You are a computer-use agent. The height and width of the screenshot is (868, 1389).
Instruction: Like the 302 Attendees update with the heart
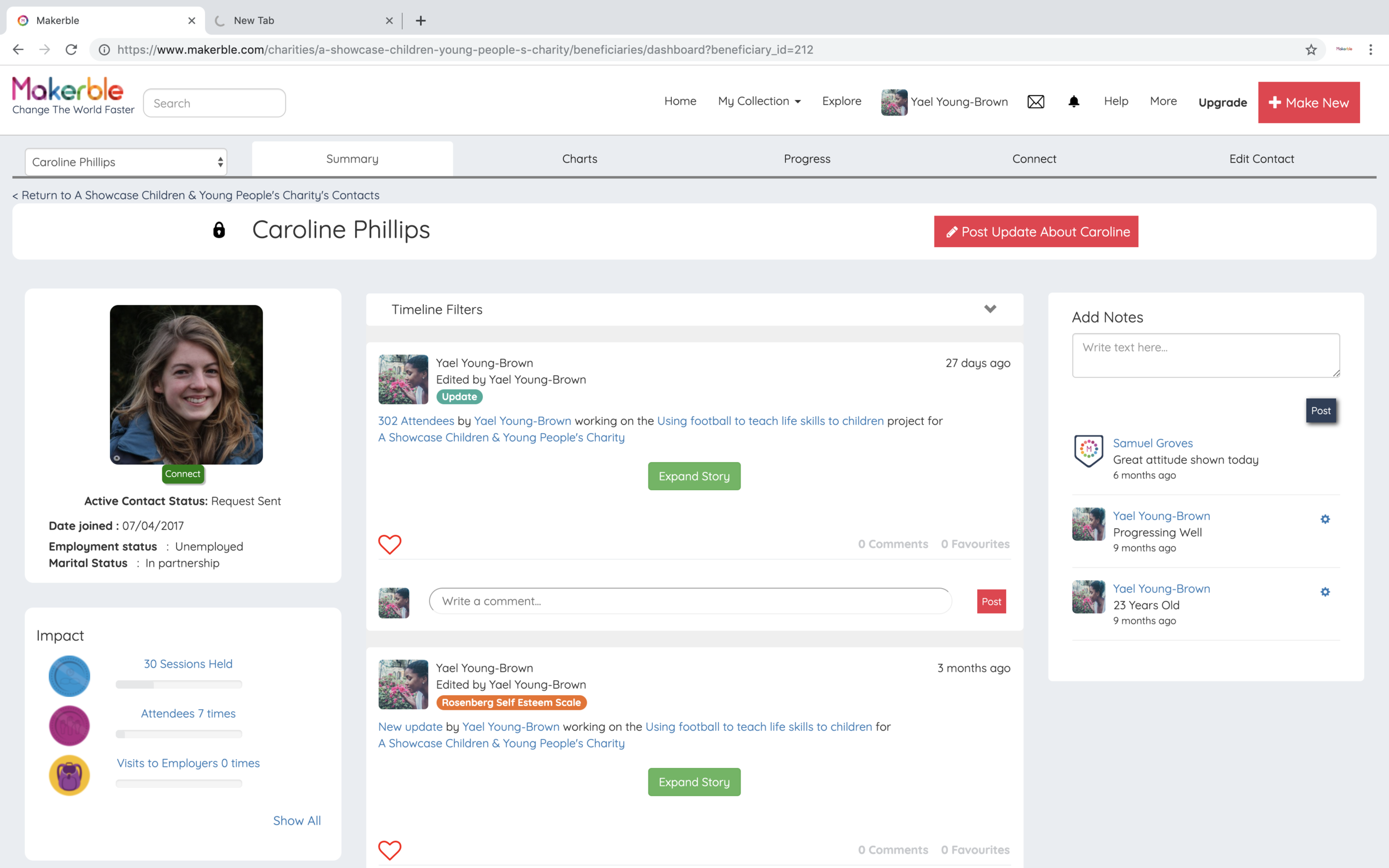pos(389,544)
